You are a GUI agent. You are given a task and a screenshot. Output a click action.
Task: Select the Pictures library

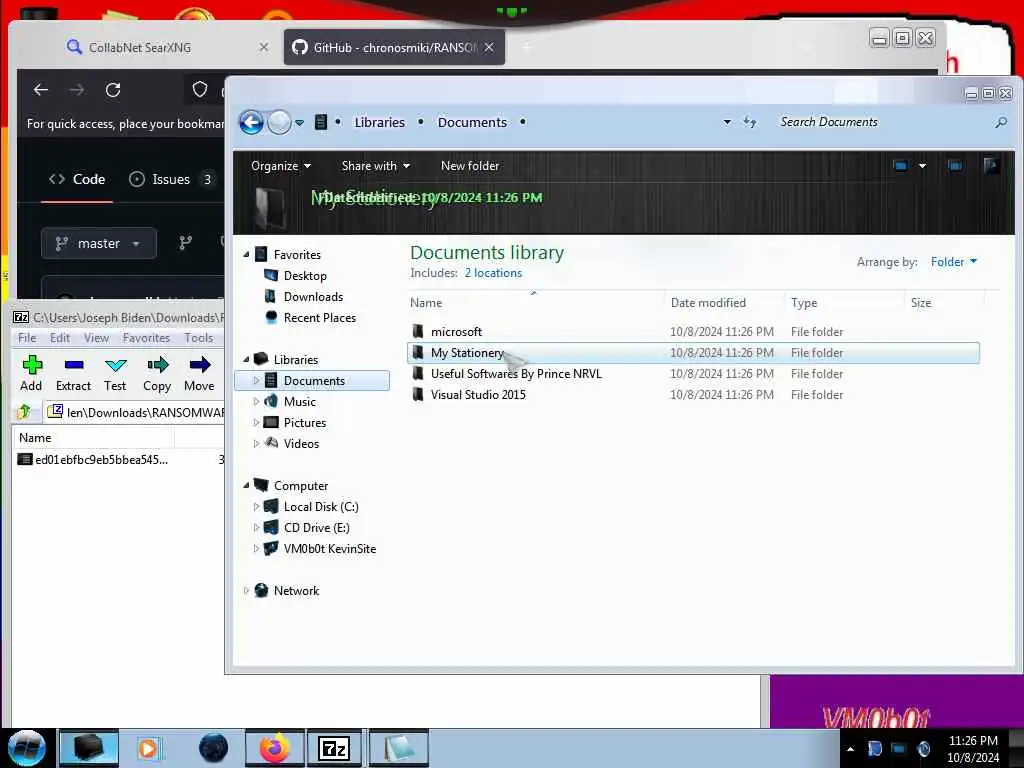click(304, 423)
